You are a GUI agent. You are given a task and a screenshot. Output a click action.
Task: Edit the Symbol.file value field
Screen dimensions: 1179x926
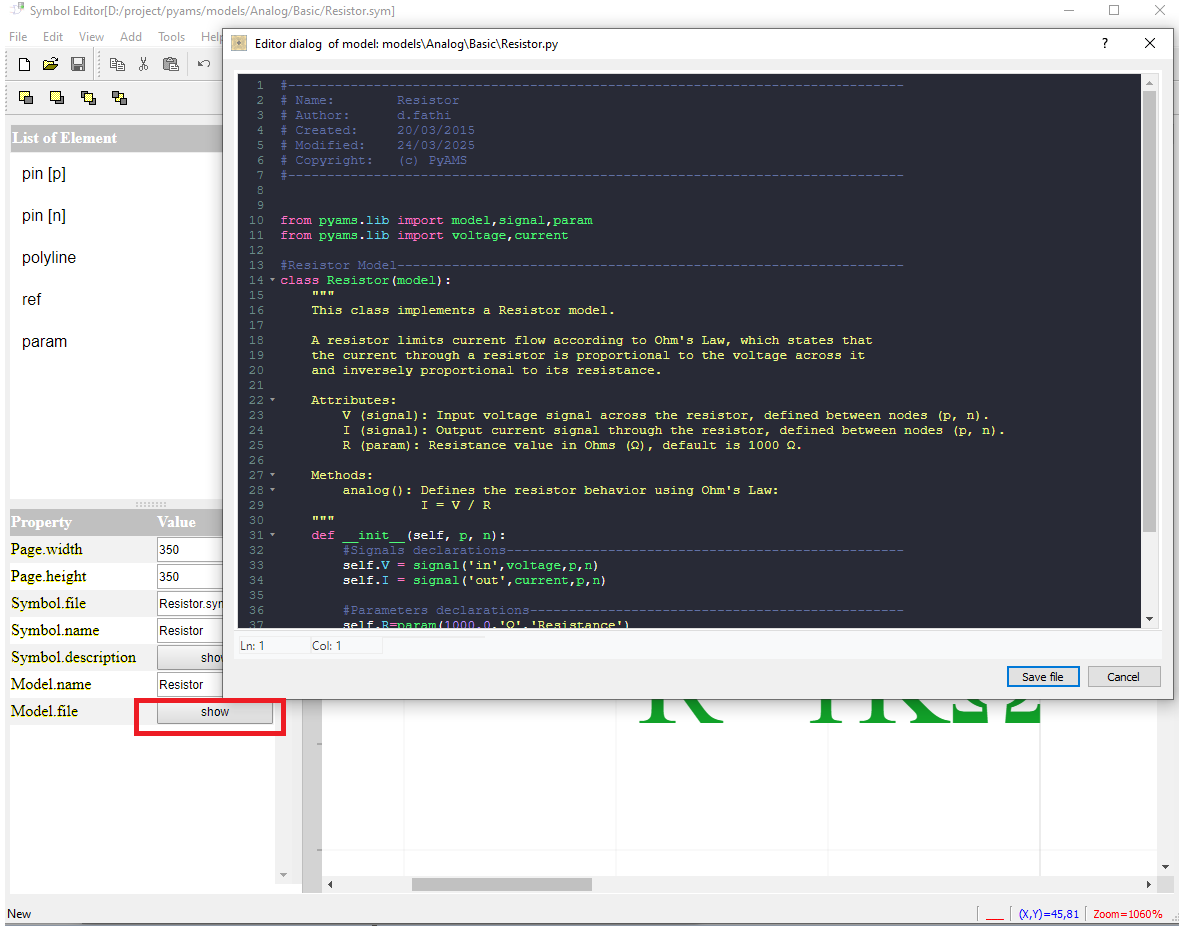(189, 604)
